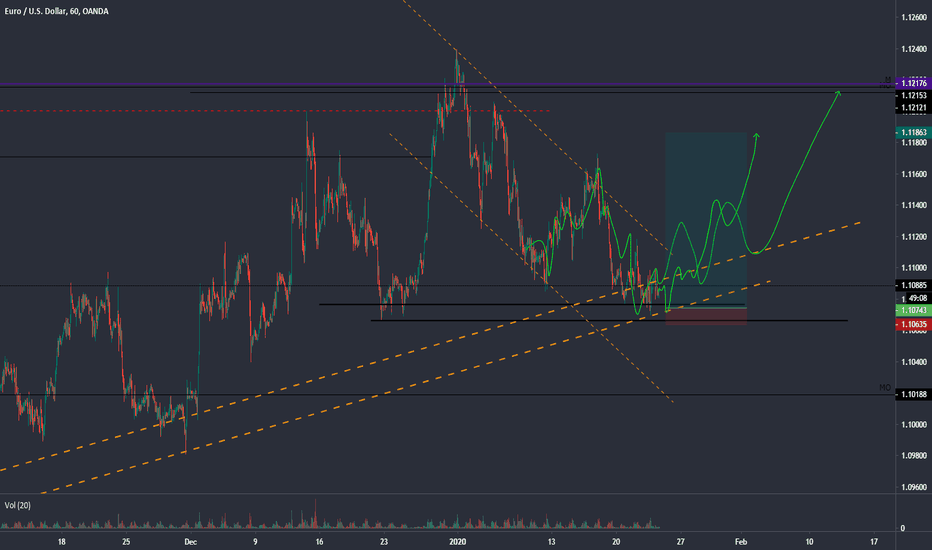
Task: Click the green arrowhead ending near 1.12153
Action: [x=837, y=93]
